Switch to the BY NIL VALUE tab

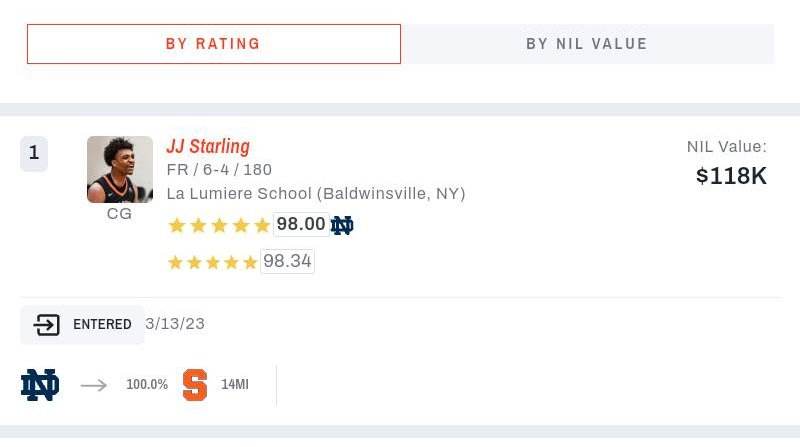[587, 44]
